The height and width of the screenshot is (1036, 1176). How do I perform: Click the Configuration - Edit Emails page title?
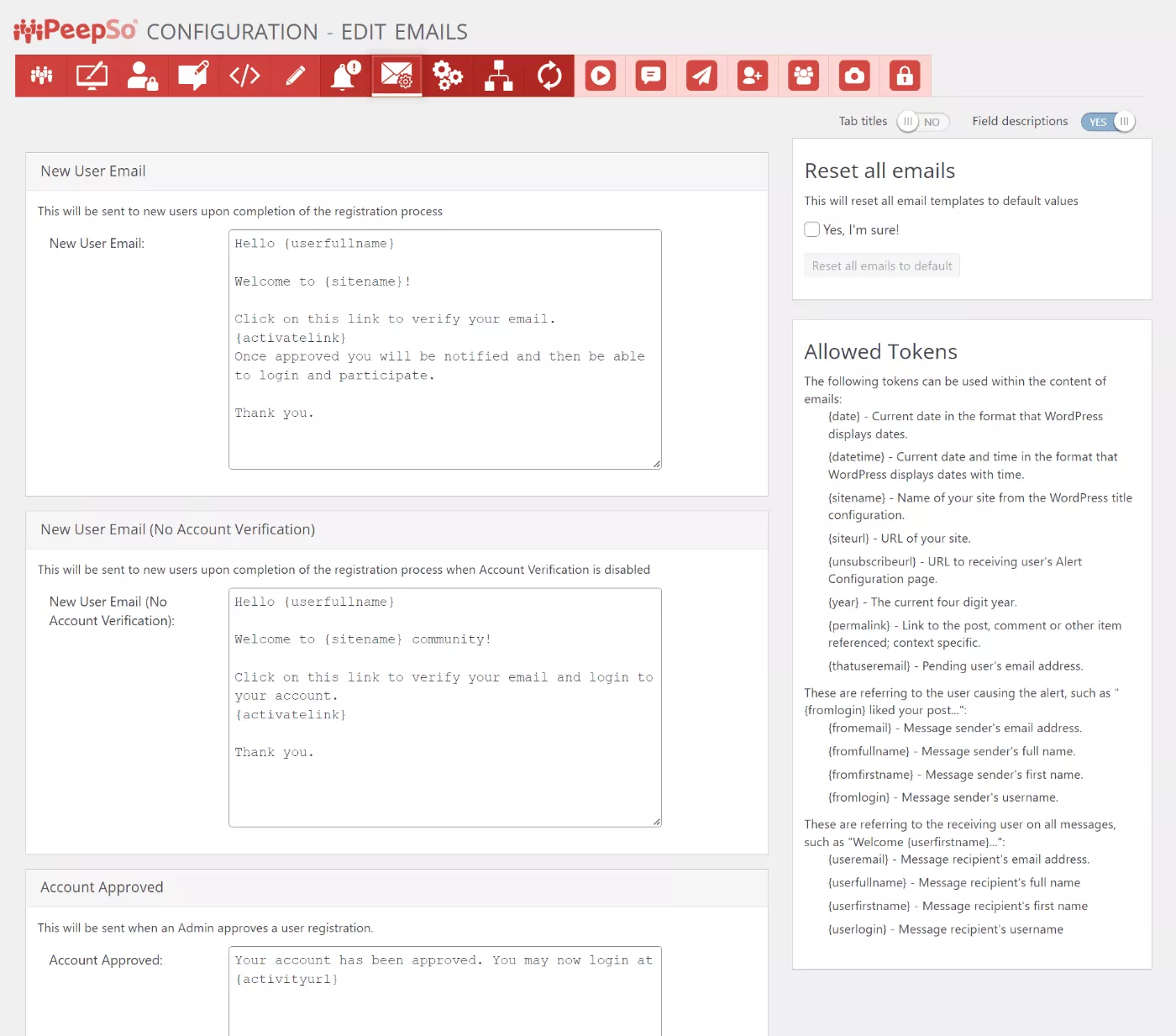point(307,32)
